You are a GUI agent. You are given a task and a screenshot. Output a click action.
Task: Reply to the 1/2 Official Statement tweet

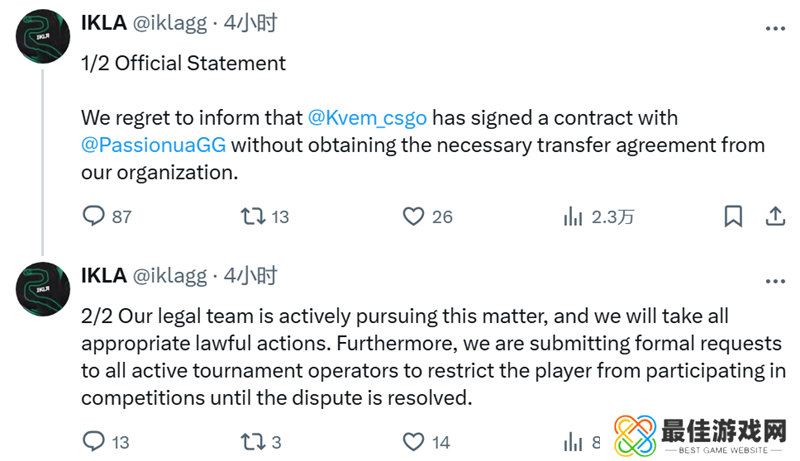coord(94,215)
